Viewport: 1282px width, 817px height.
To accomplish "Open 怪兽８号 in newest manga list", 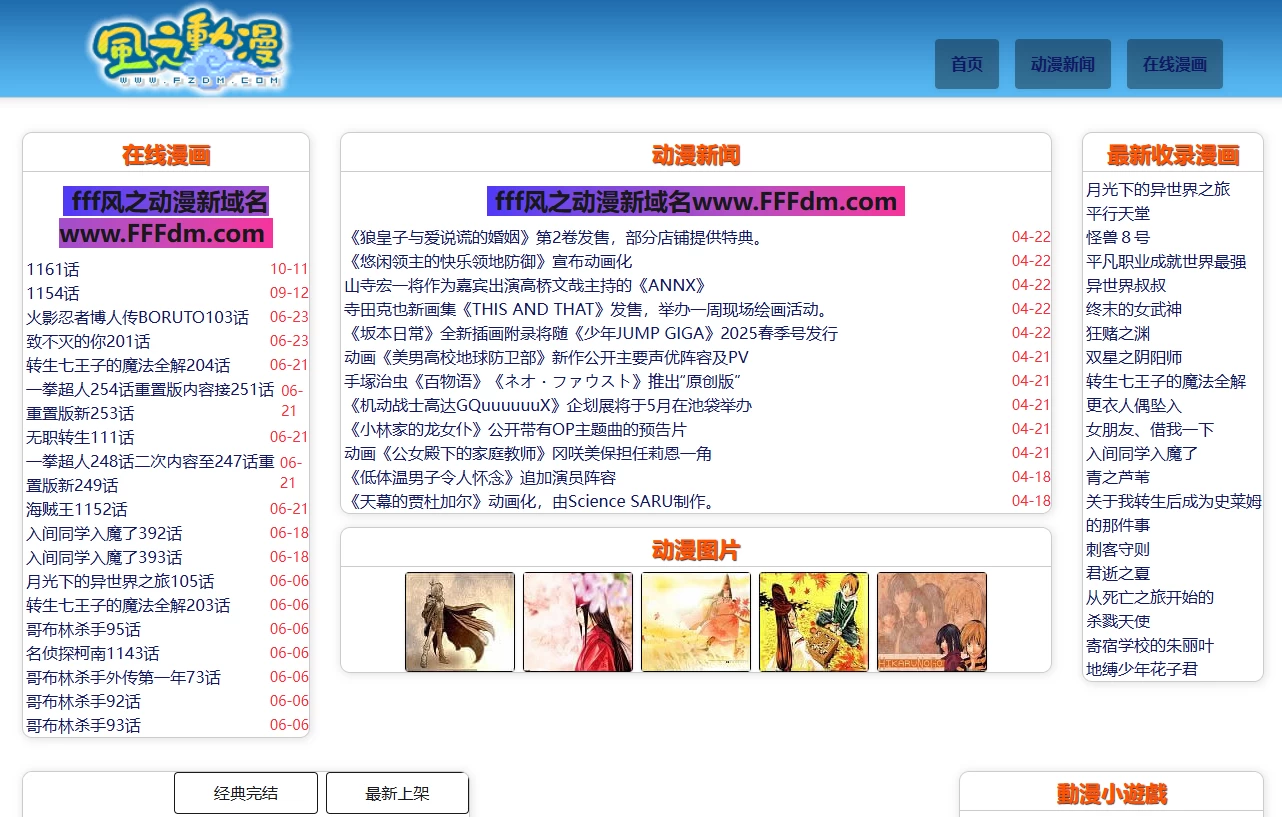I will pos(1118,237).
